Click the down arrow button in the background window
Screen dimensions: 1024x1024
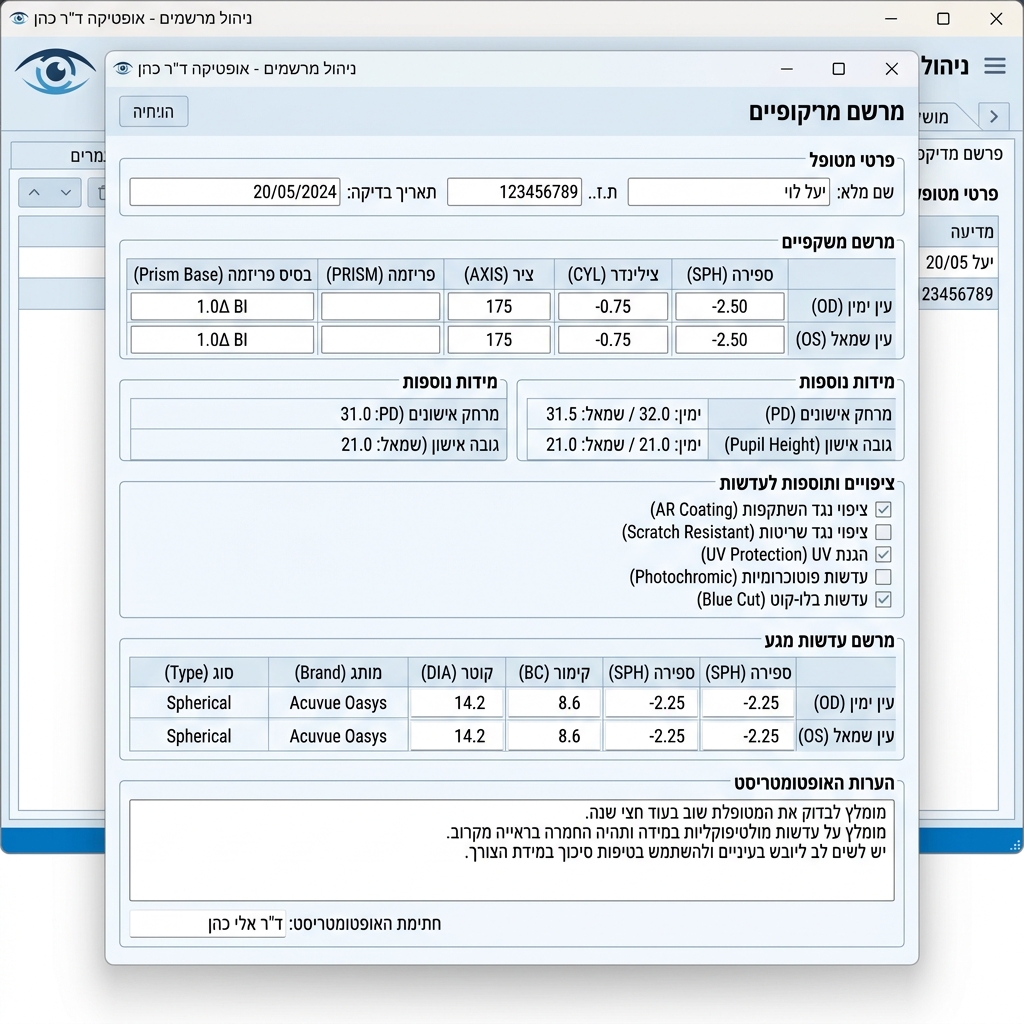66,193
